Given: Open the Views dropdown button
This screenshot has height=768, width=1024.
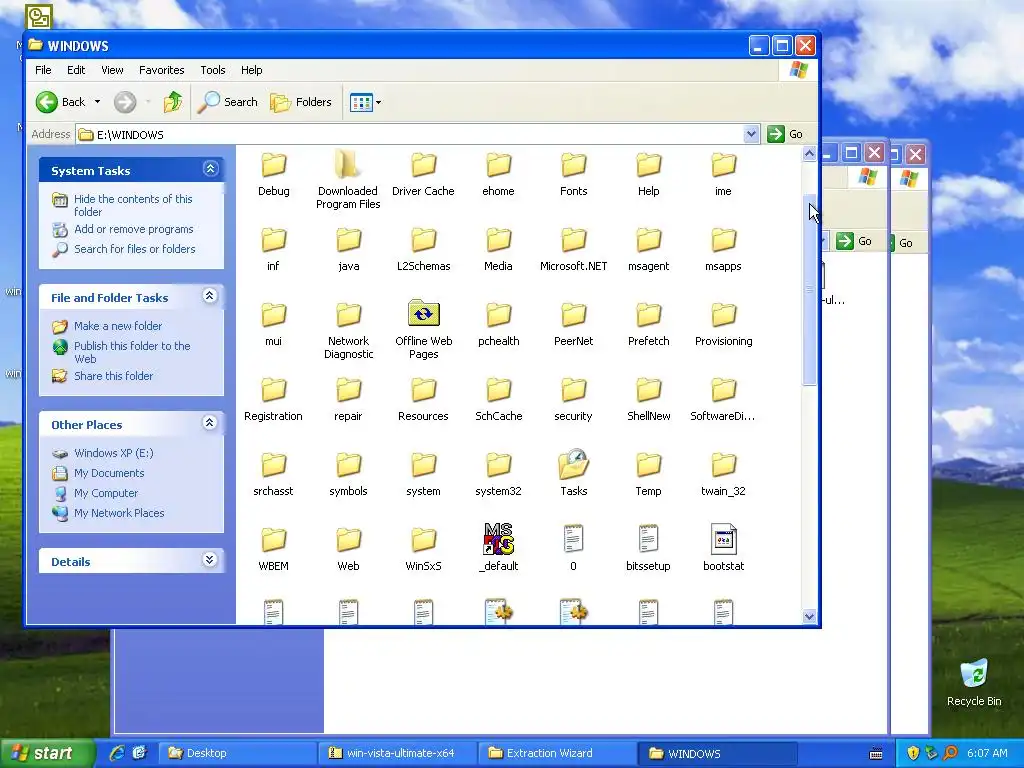Looking at the screenshot, I should [365, 102].
